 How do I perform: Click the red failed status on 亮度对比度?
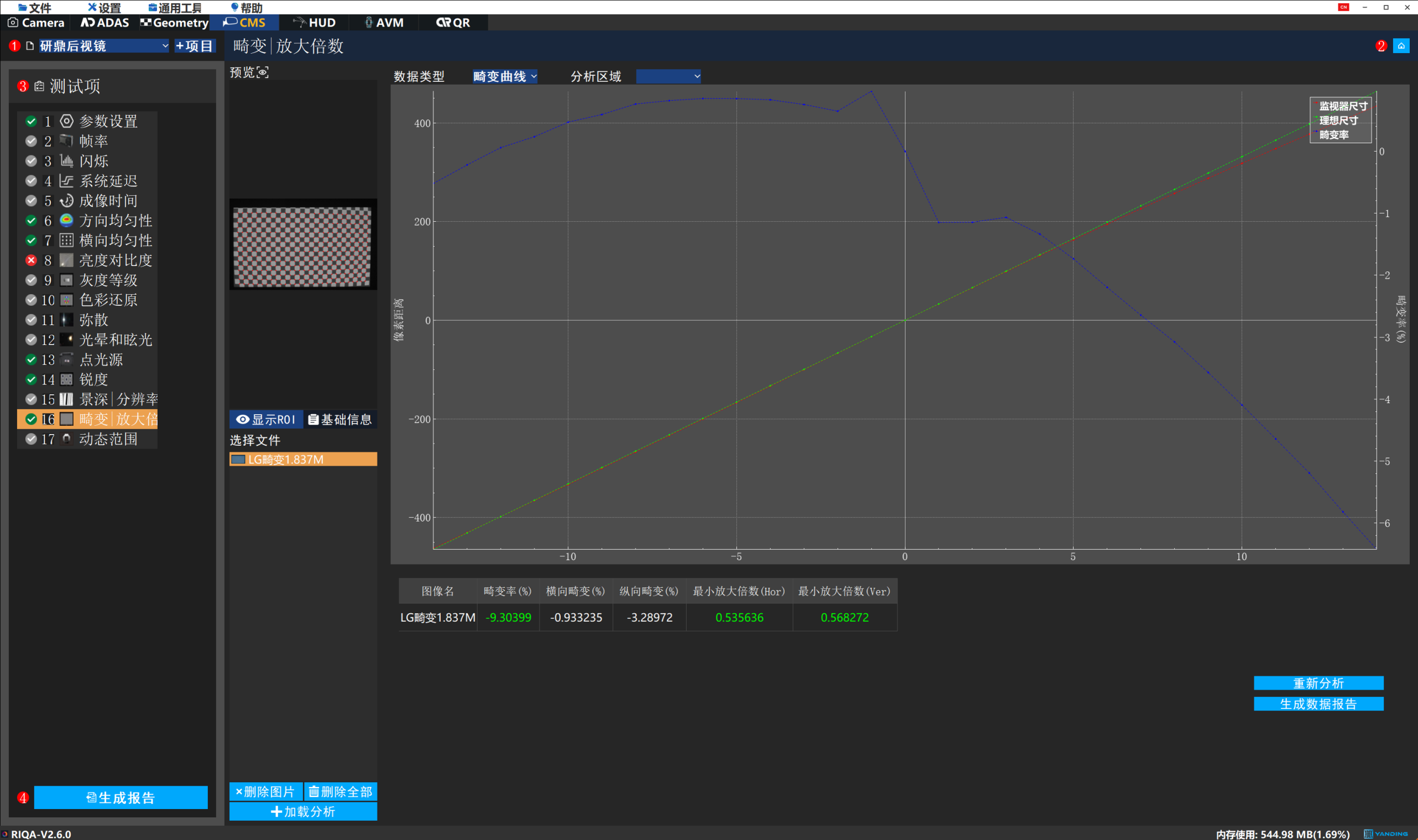pos(31,260)
